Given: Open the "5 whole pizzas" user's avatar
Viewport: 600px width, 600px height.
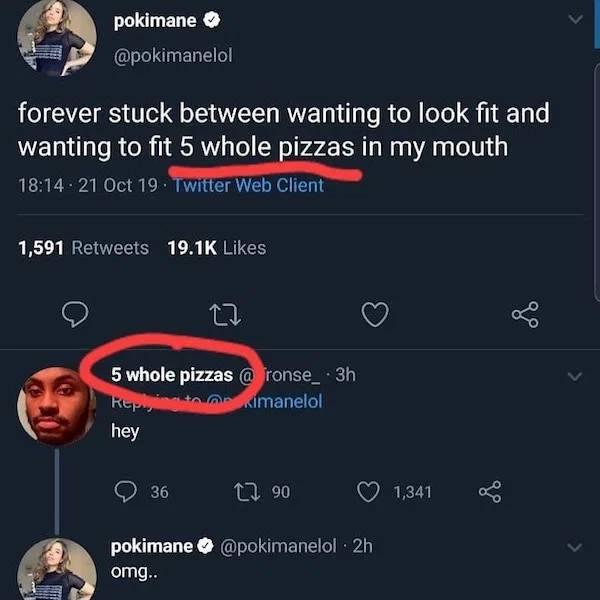Looking at the screenshot, I should click(x=55, y=404).
